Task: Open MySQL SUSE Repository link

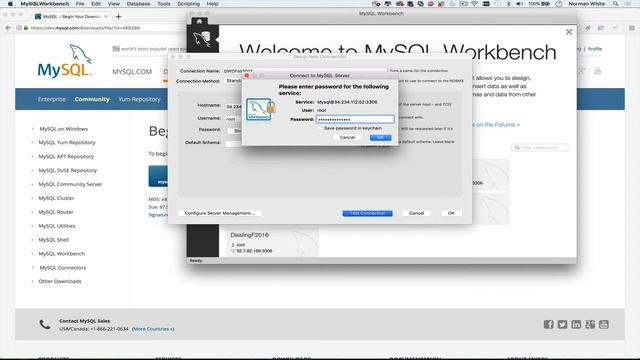Action: [68, 170]
